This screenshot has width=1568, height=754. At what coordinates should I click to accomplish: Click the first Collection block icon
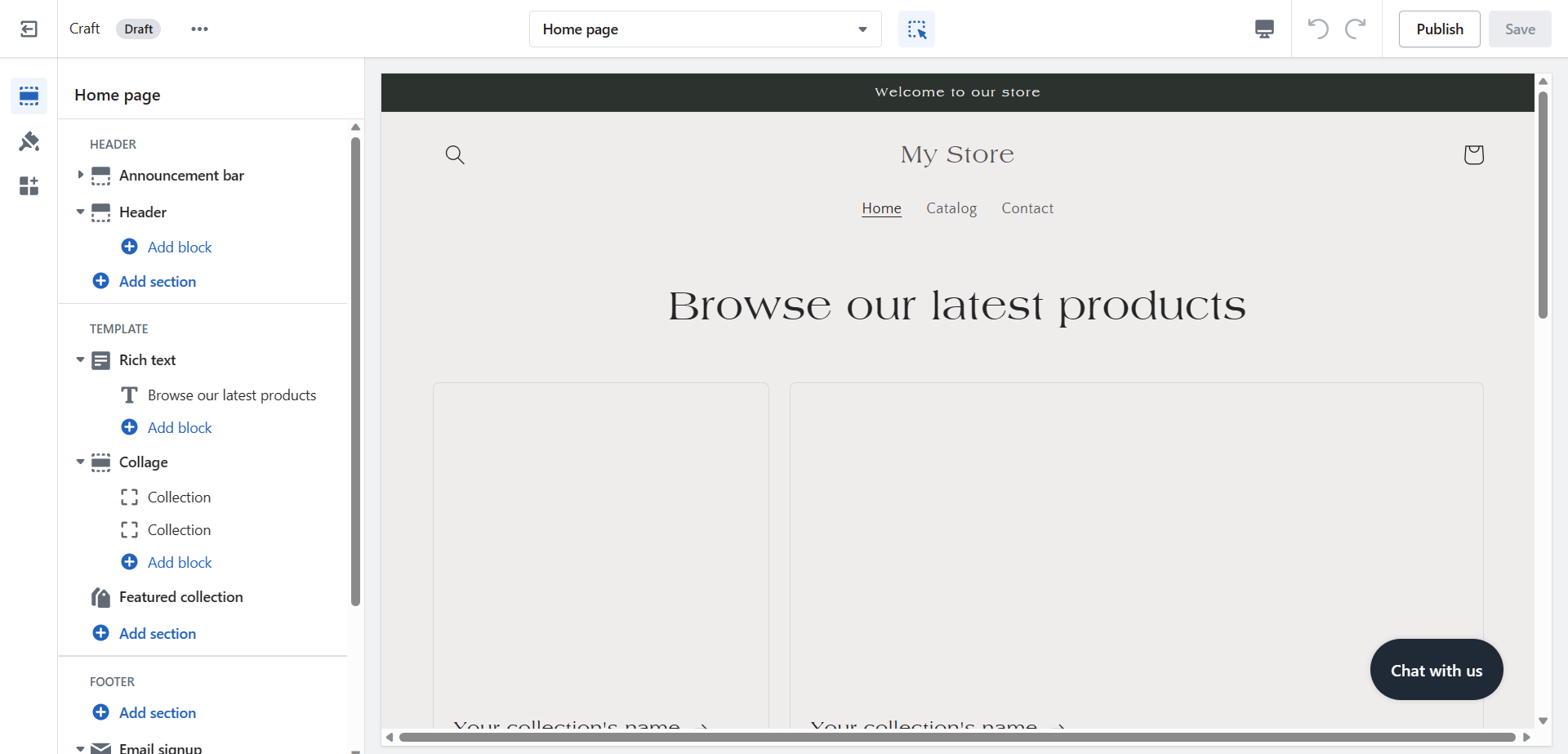point(129,497)
